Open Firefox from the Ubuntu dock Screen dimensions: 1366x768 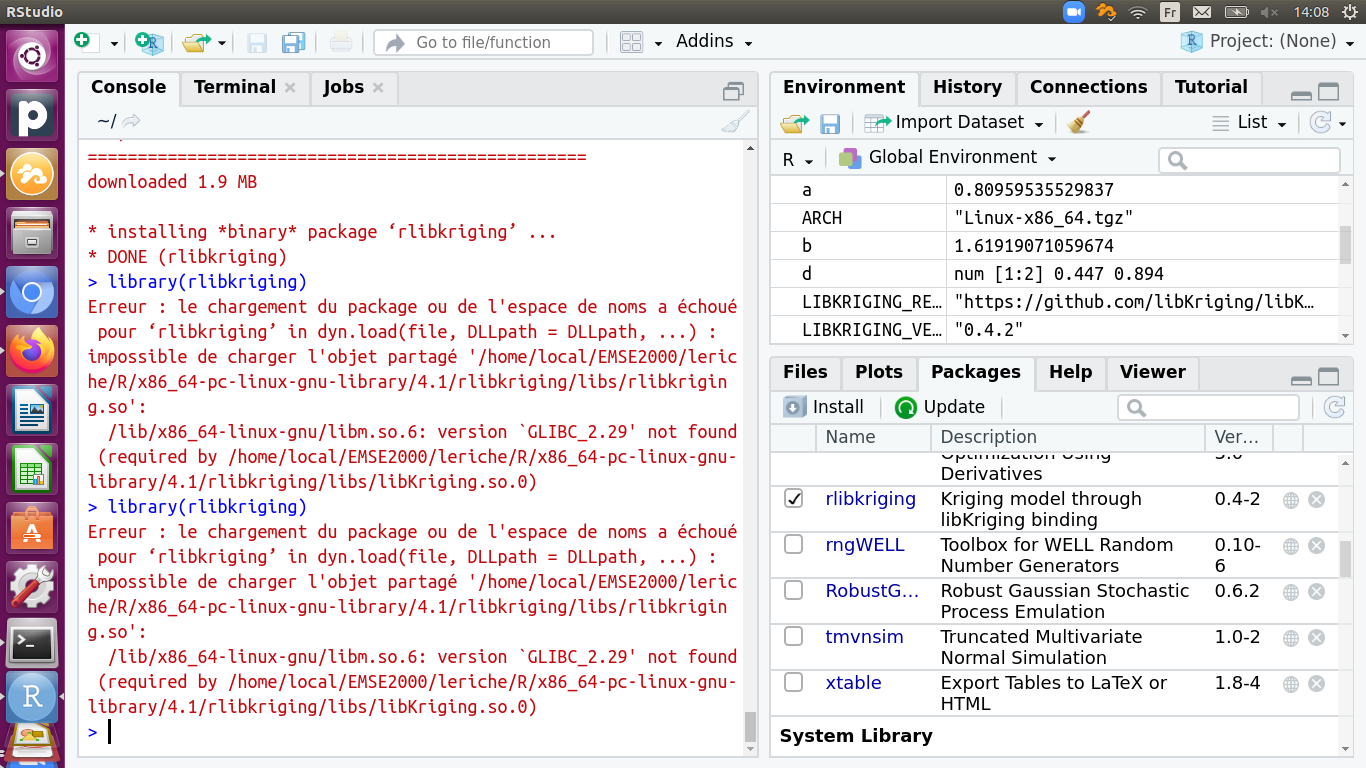pyautogui.click(x=32, y=350)
